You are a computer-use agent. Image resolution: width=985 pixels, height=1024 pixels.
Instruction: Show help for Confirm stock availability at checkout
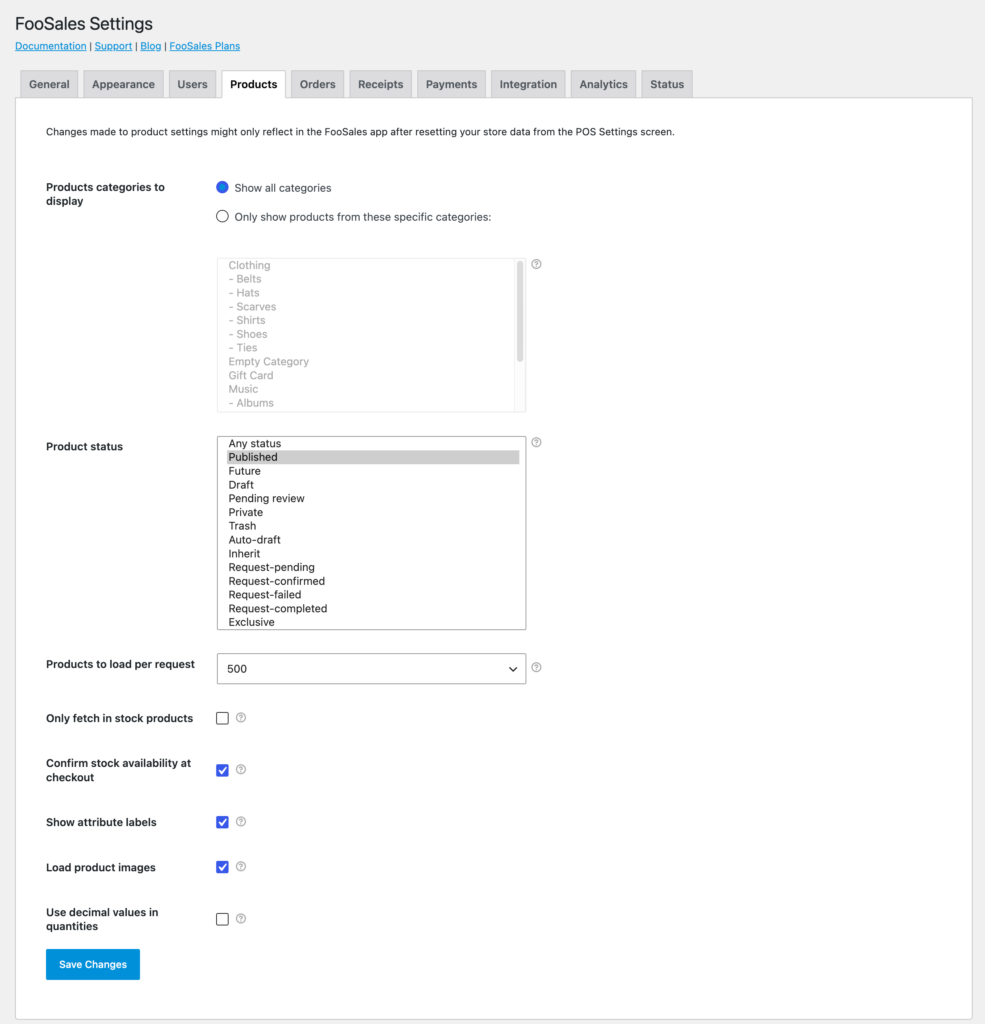pyautogui.click(x=241, y=769)
